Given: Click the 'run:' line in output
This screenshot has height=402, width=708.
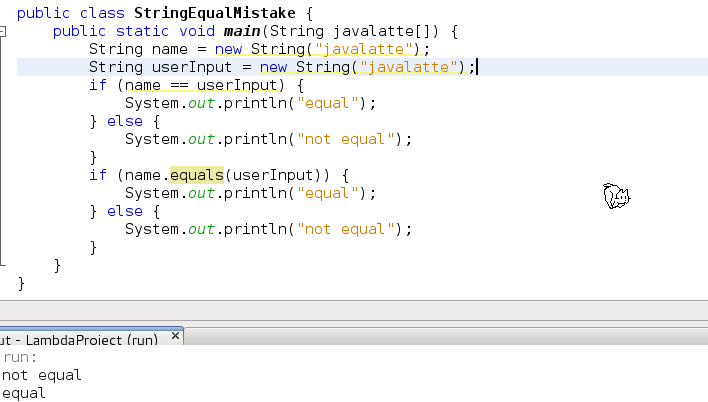Looking at the screenshot, I should pos(20,357).
